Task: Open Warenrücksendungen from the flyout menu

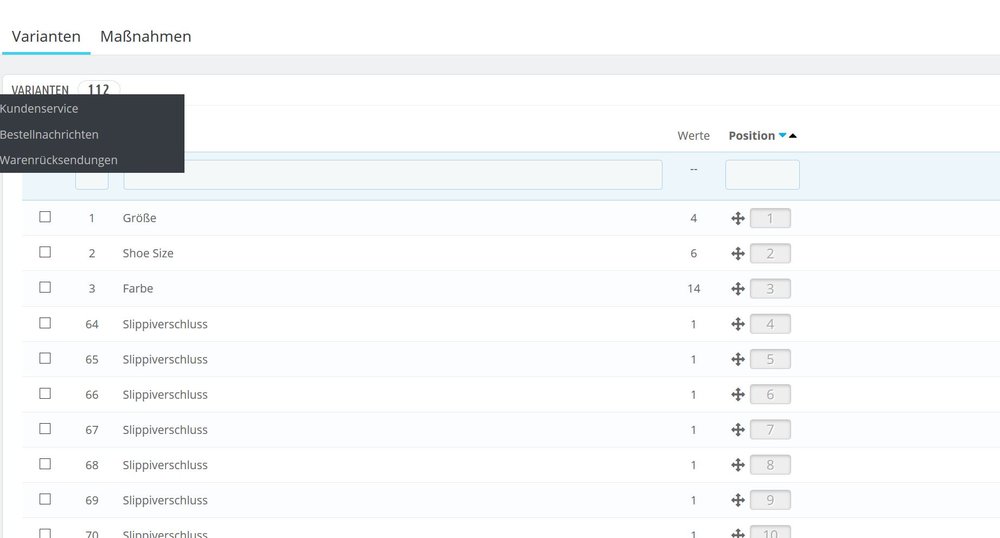Action: [x=59, y=160]
